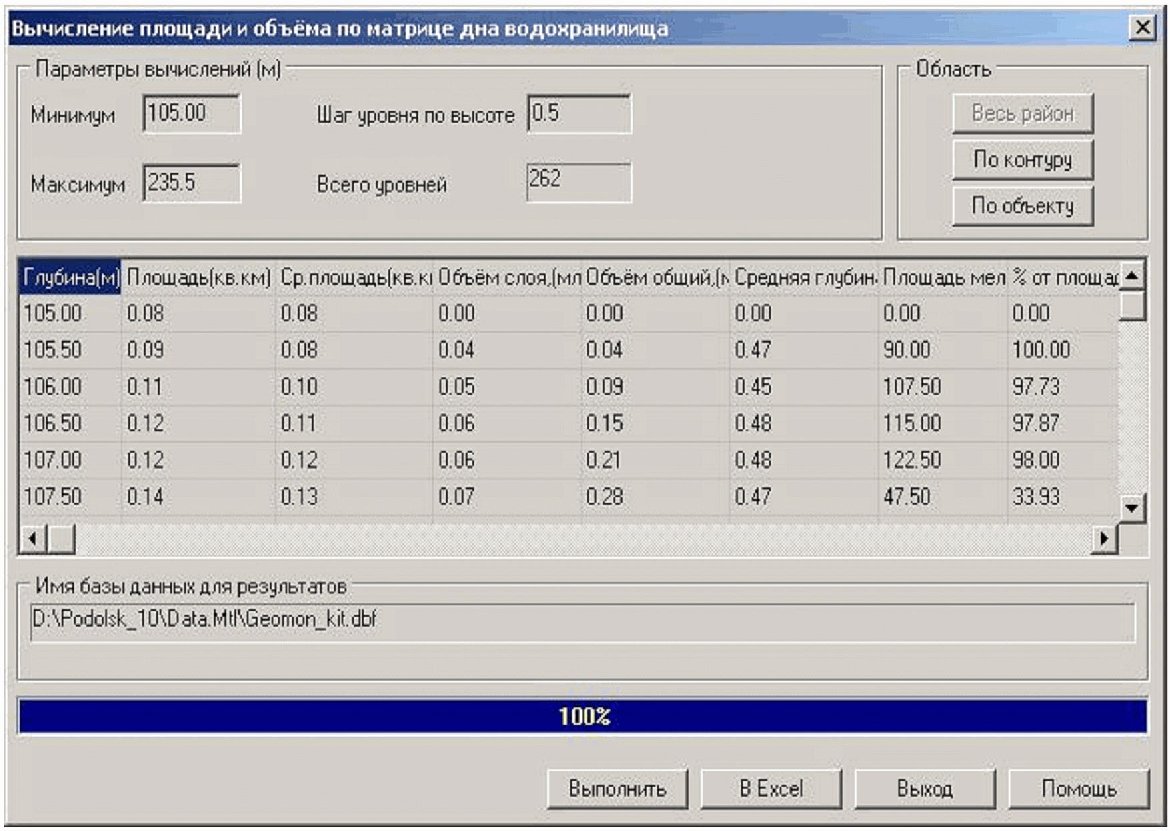Open help with Помощь button
Viewport: 1170px width, 831px height.
pos(1079,787)
